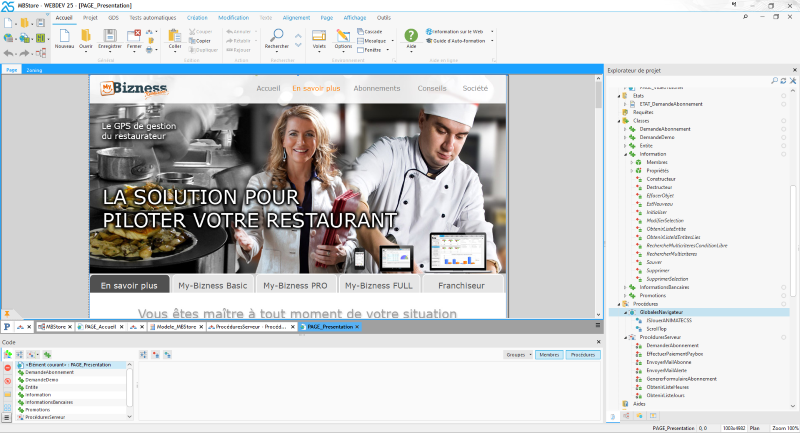The height and width of the screenshot is (433, 800).
Task: Open the Tests automatiques ribbon tab
Action: 153,17
